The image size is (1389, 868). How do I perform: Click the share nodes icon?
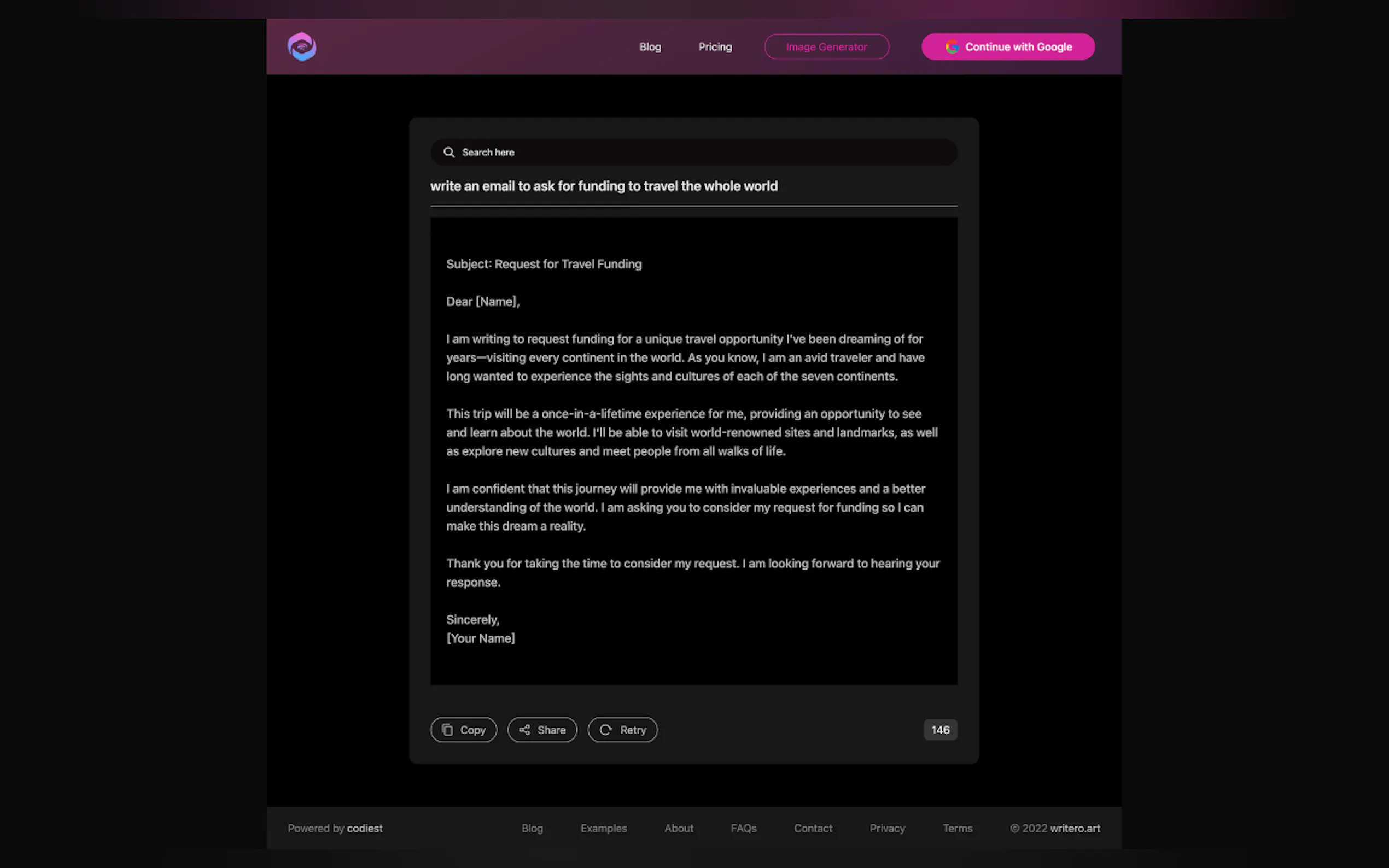click(524, 730)
